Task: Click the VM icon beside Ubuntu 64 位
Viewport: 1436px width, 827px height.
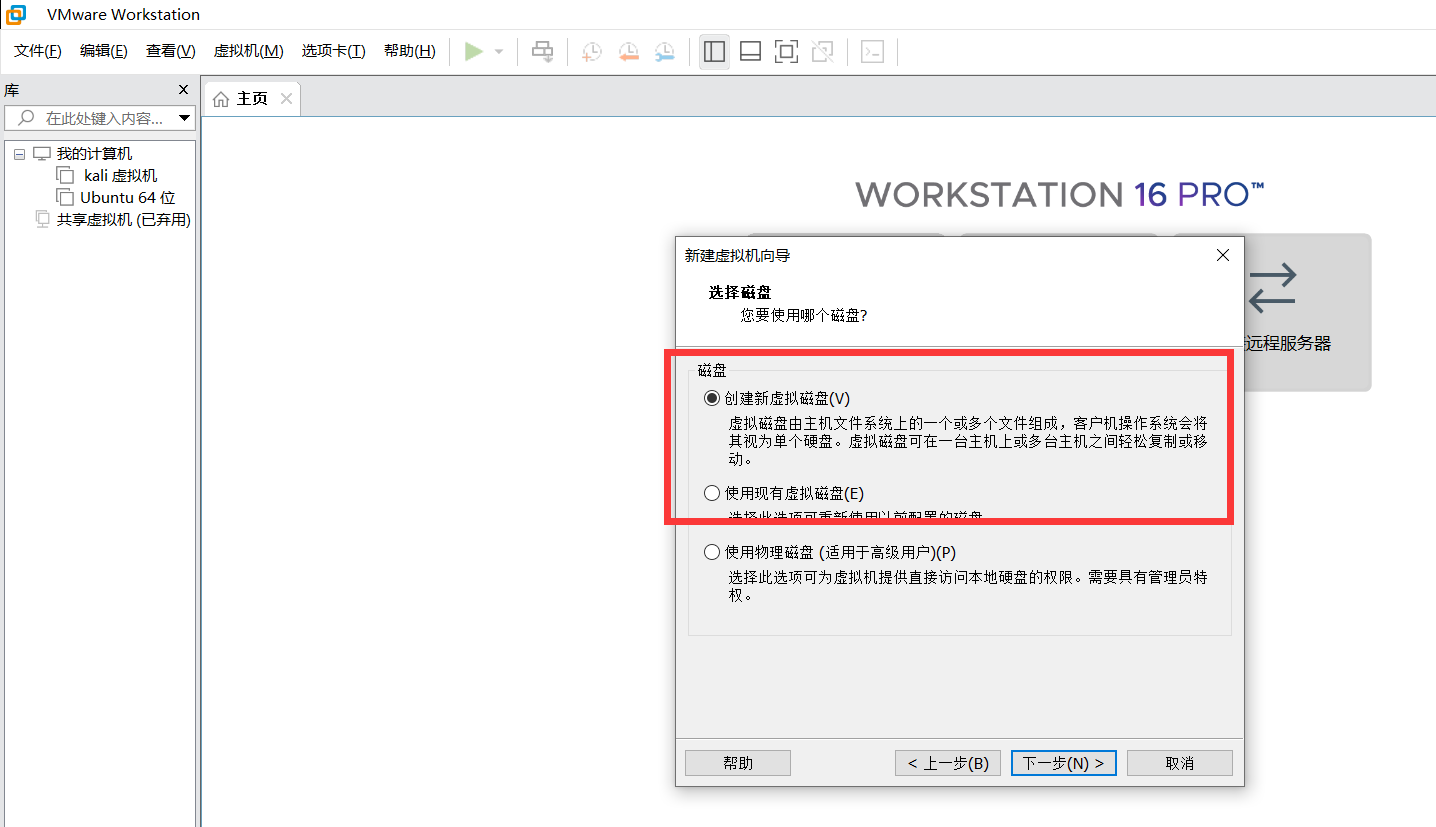Action: coord(65,198)
